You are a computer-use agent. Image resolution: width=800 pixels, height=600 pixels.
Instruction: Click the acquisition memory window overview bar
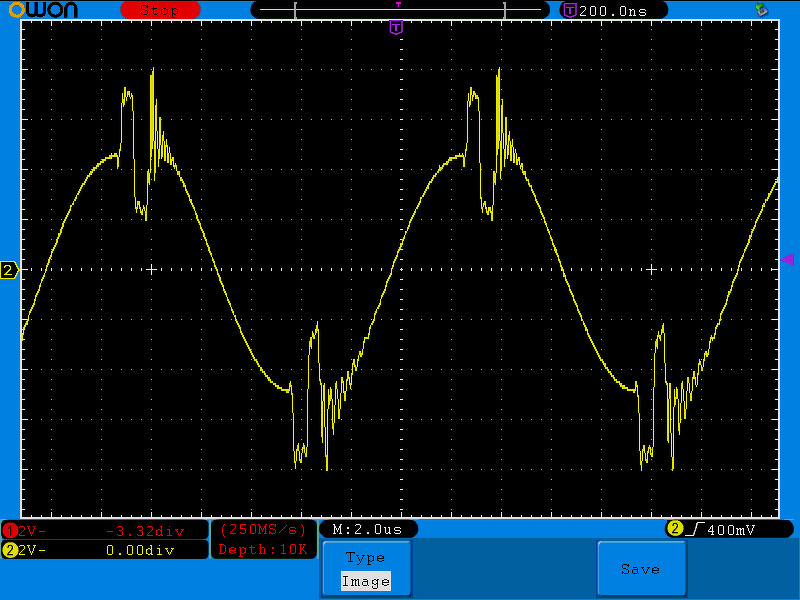click(399, 10)
